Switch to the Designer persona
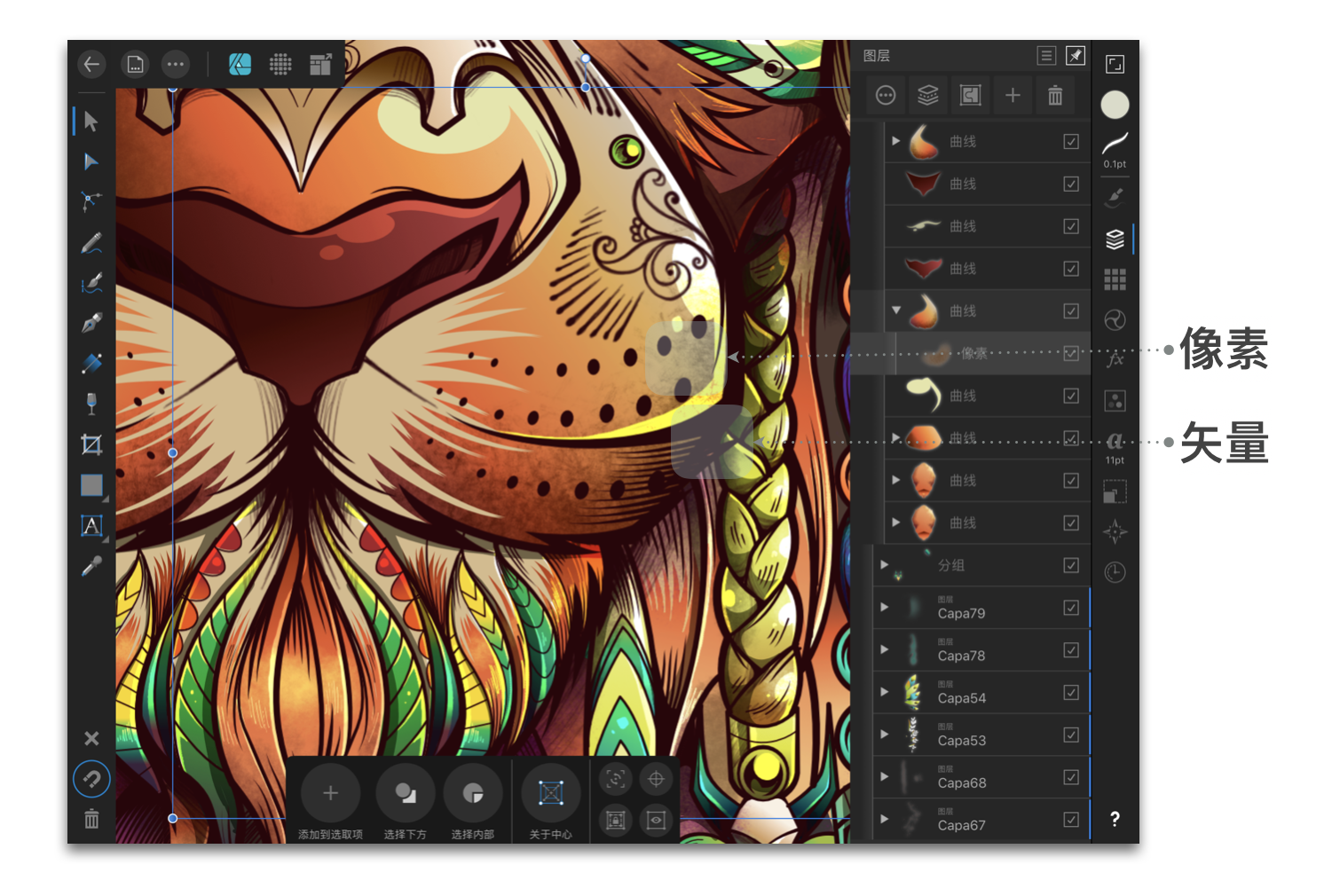1324x896 pixels. tap(240, 64)
